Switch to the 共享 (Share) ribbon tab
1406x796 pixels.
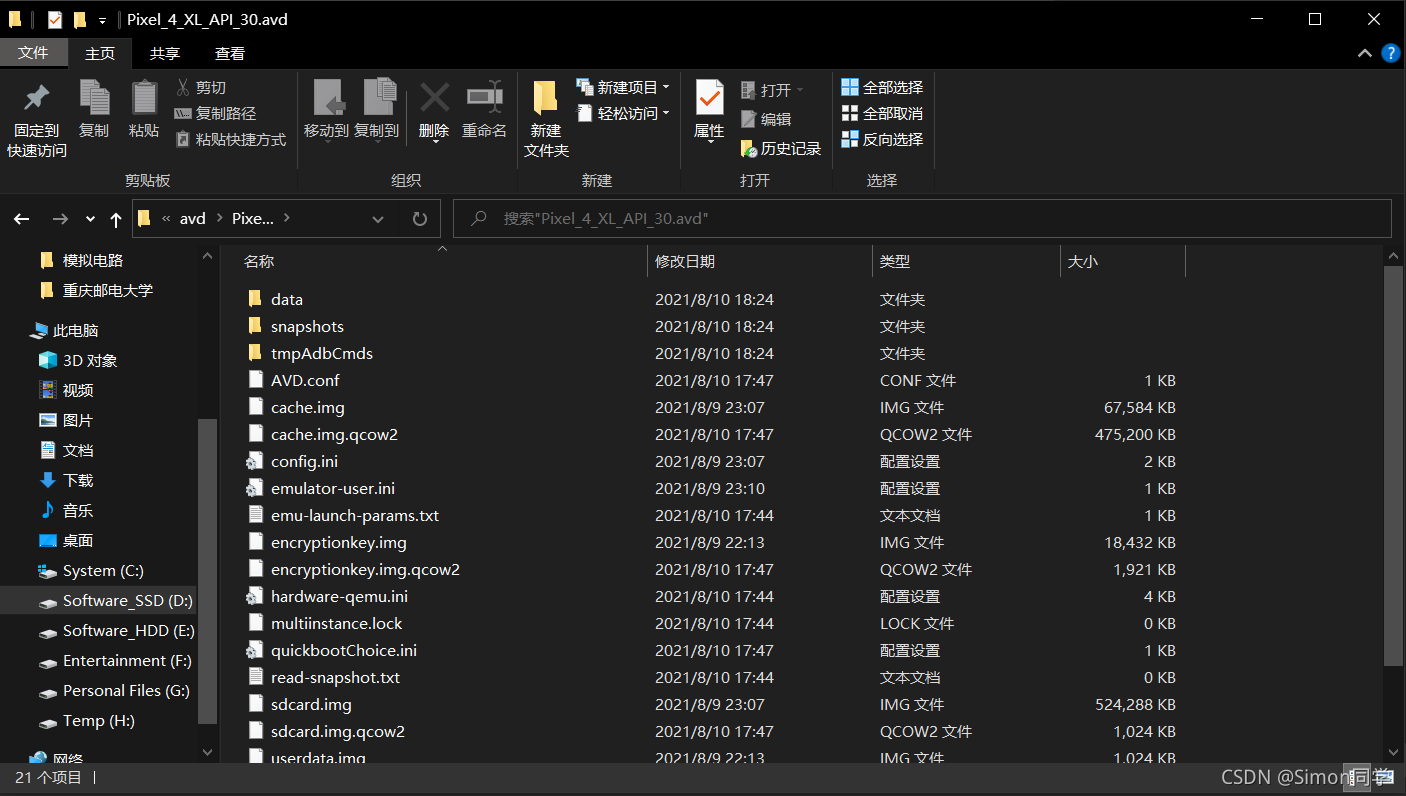[165, 53]
